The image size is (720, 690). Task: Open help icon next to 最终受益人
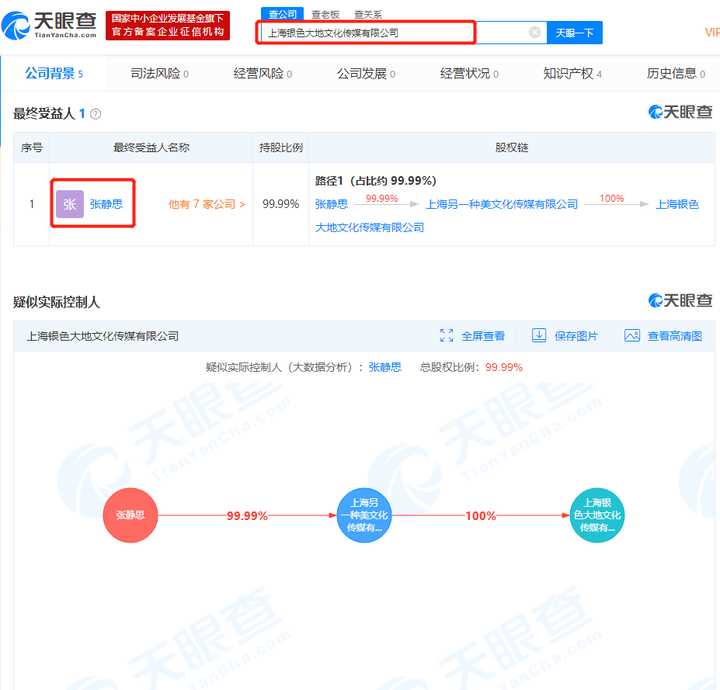pyautogui.click(x=96, y=114)
